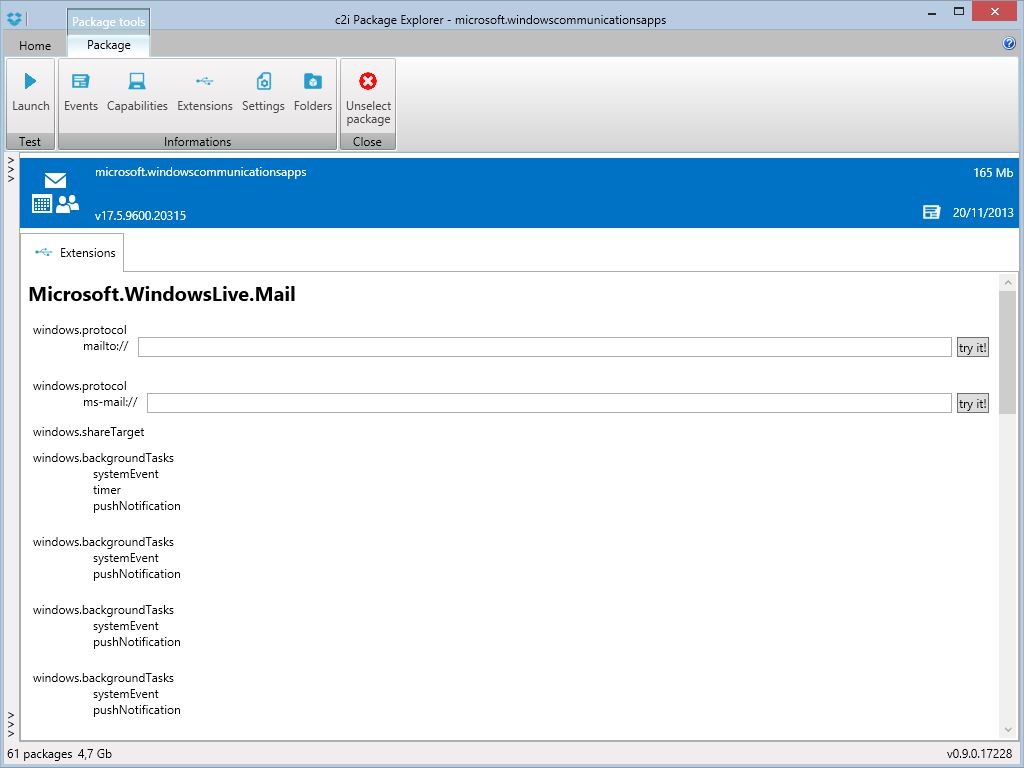The width and height of the screenshot is (1024, 768).
Task: Close the c2i Package Explorer window
Action: 995,11
